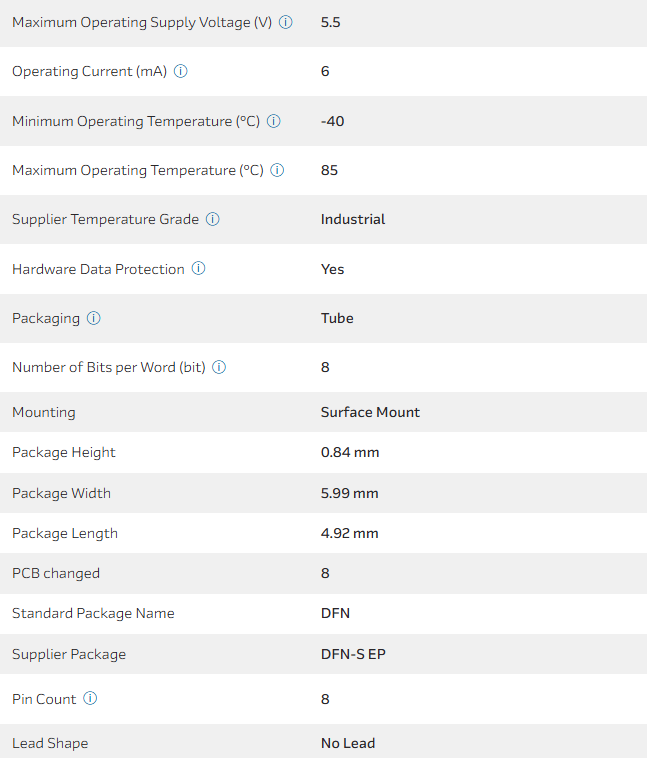Select the Industrial temperature grade value
This screenshot has height=758, width=647.
(353, 219)
